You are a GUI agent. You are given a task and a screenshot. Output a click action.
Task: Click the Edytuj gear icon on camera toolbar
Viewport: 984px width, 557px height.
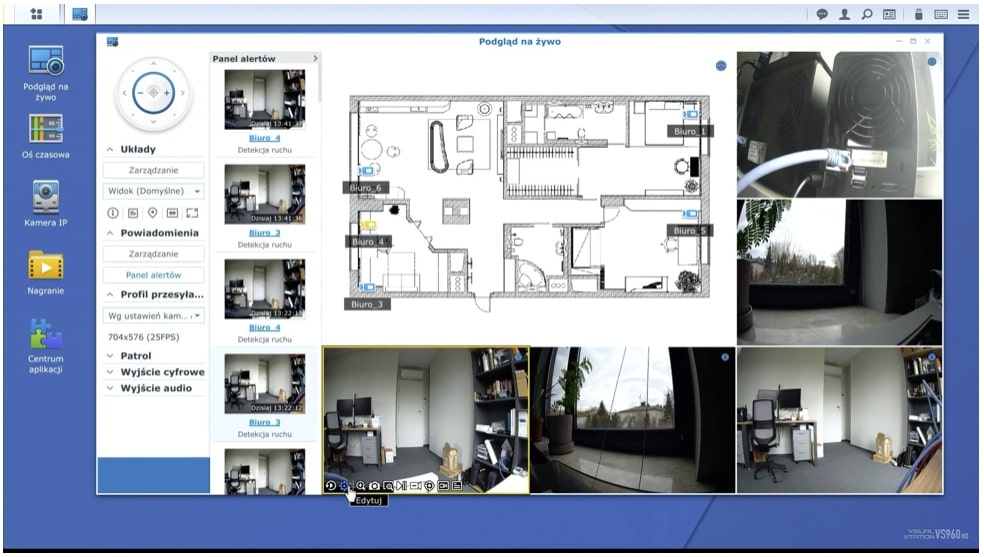(344, 485)
